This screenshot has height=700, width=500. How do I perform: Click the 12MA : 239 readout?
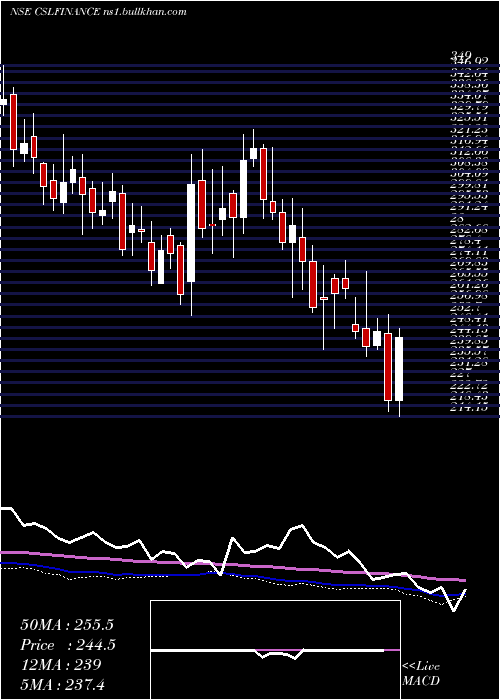[61, 664]
